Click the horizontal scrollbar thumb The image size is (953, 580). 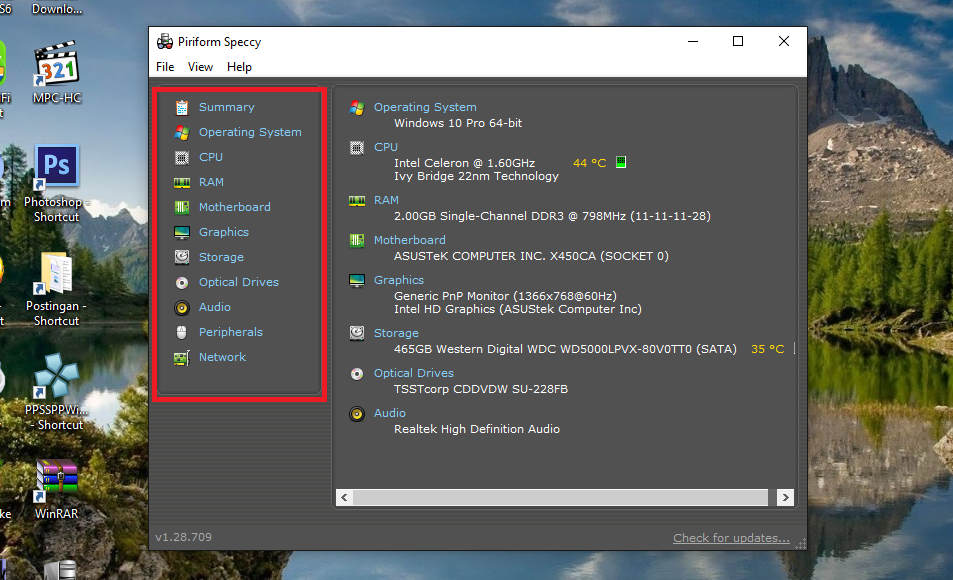560,497
